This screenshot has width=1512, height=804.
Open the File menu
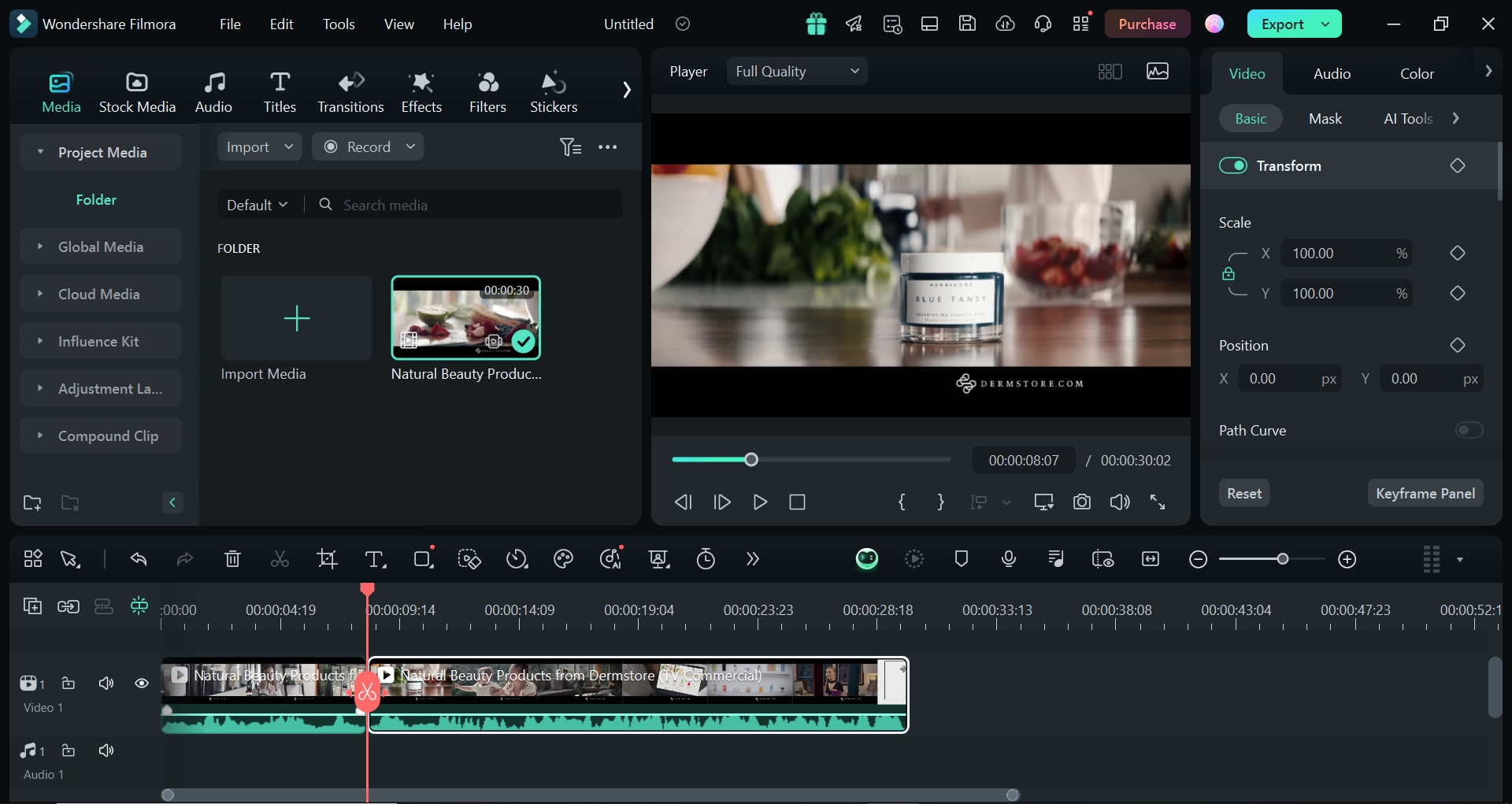(230, 24)
